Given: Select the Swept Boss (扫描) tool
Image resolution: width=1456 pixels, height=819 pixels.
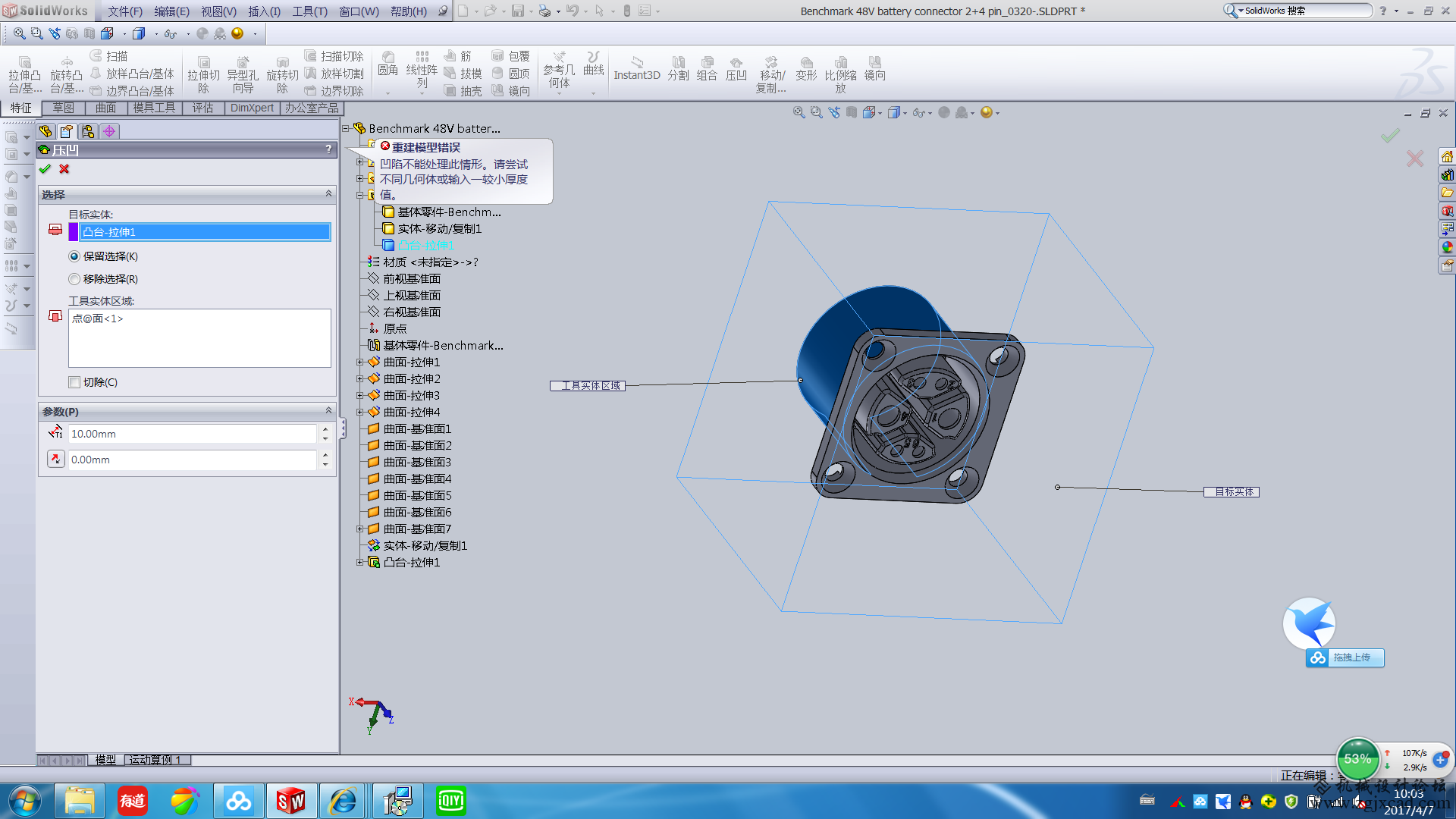Looking at the screenshot, I should 109,56.
